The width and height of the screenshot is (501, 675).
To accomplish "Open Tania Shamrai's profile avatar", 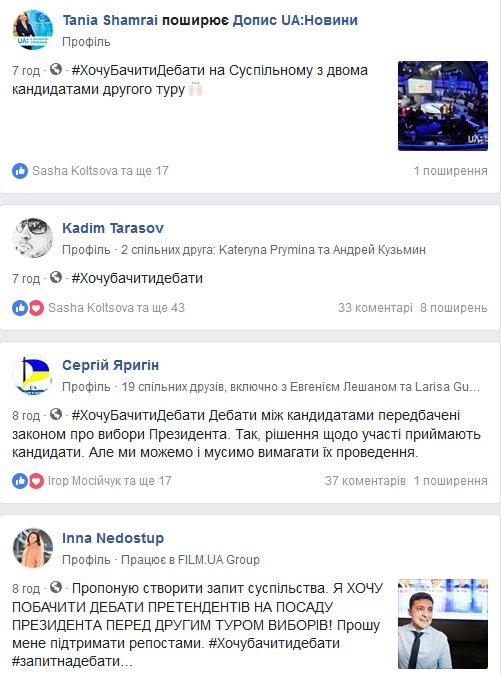I will pos(33,29).
